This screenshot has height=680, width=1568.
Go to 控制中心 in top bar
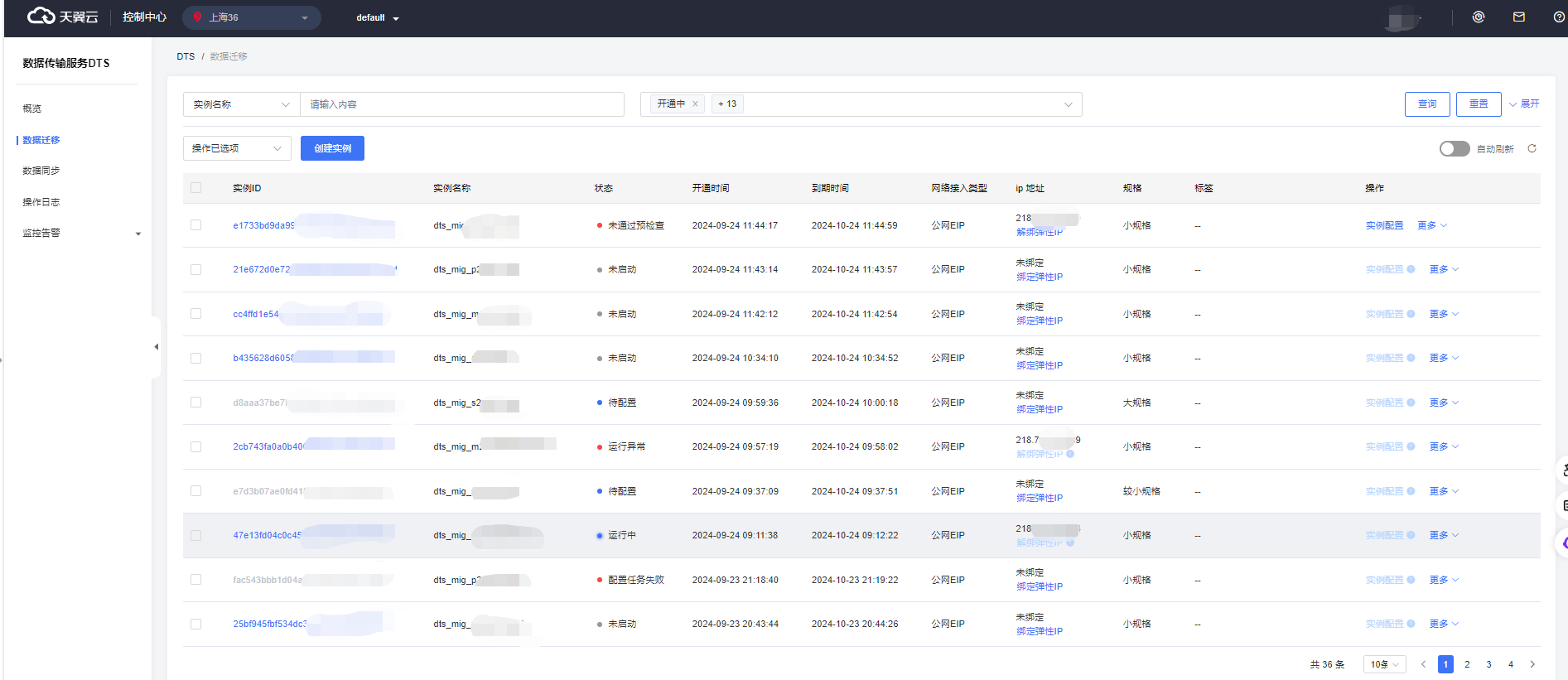tap(144, 17)
